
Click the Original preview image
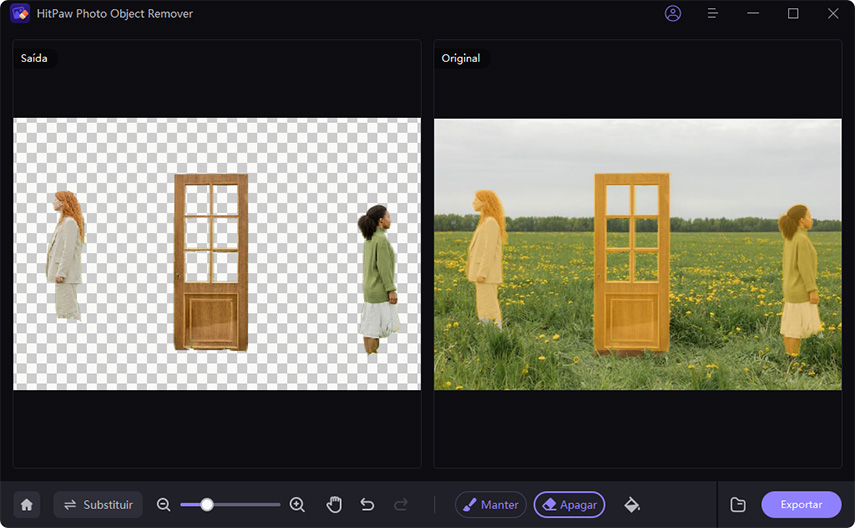click(638, 254)
